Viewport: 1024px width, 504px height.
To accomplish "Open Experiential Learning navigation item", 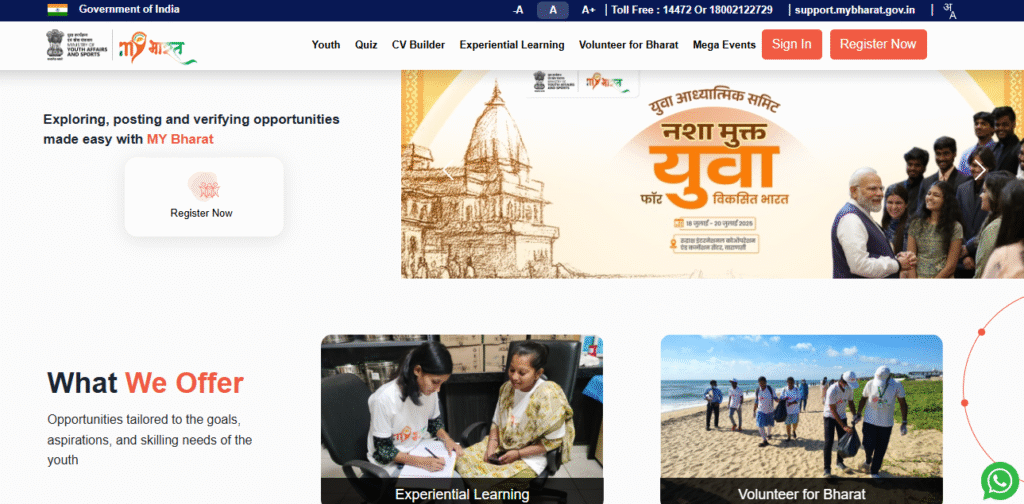I will click(512, 45).
